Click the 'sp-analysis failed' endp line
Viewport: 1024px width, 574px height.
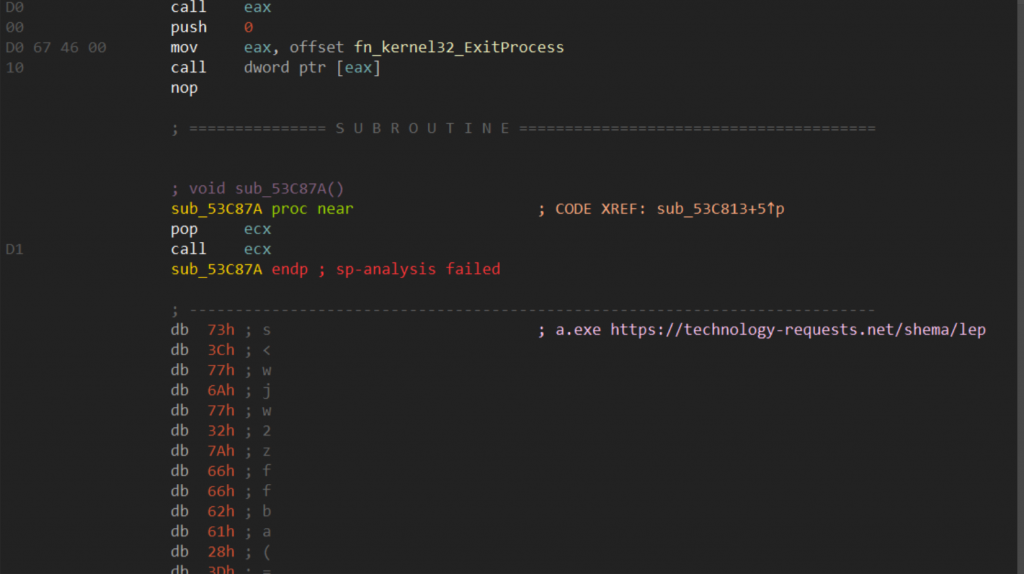pyautogui.click(x=336, y=270)
